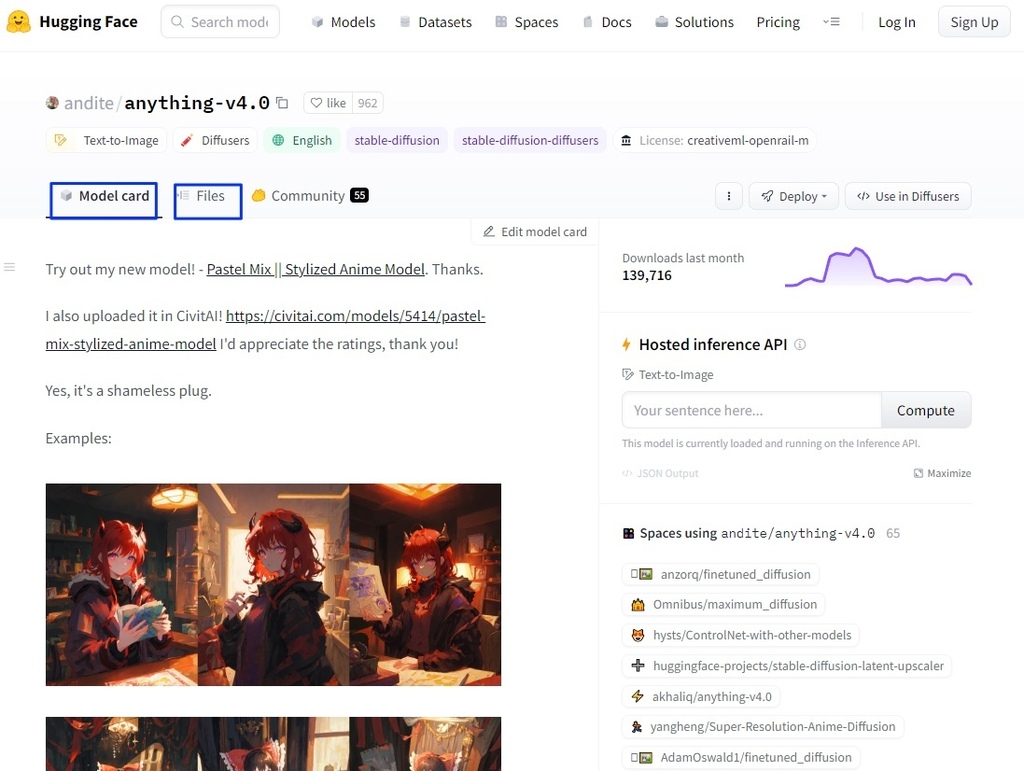Open akhaliq/anything-v4.0 space
The width and height of the screenshot is (1024, 771).
(x=701, y=697)
